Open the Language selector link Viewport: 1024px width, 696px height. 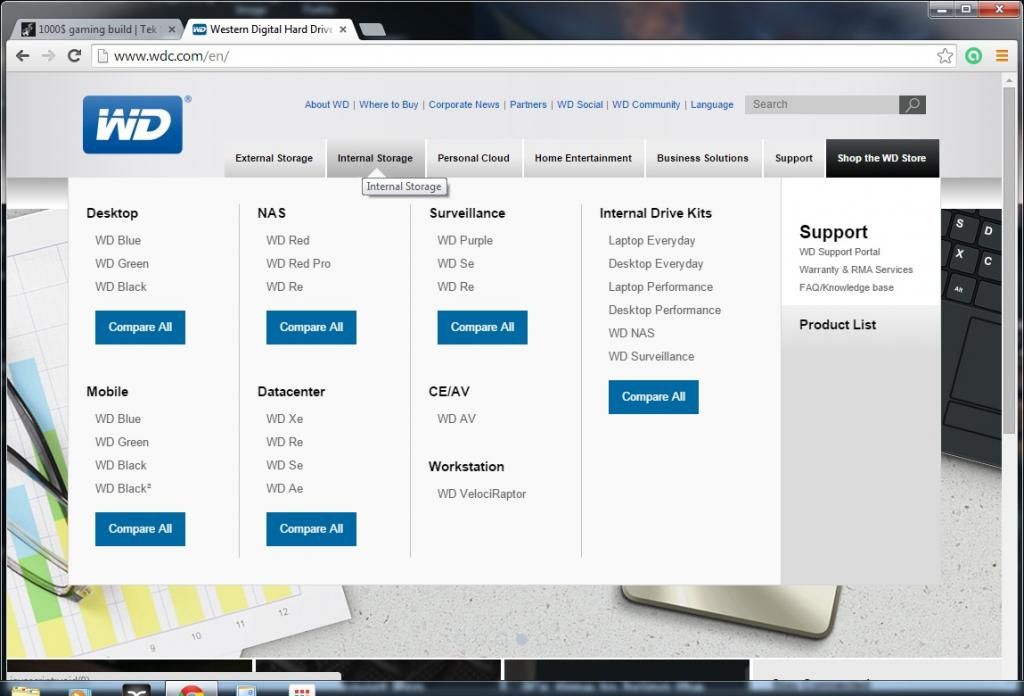tap(712, 104)
